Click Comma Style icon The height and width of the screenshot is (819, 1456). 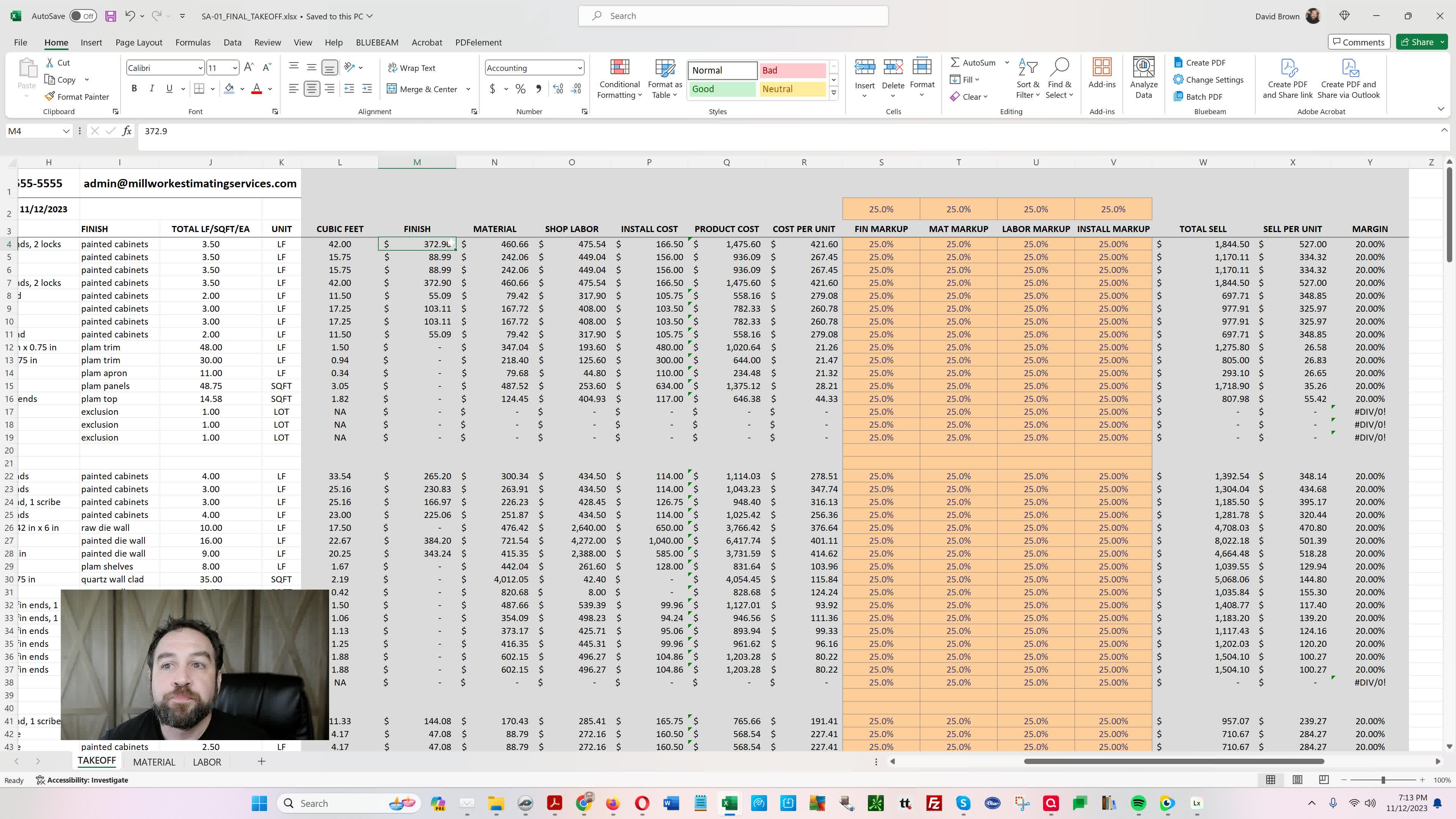(539, 89)
